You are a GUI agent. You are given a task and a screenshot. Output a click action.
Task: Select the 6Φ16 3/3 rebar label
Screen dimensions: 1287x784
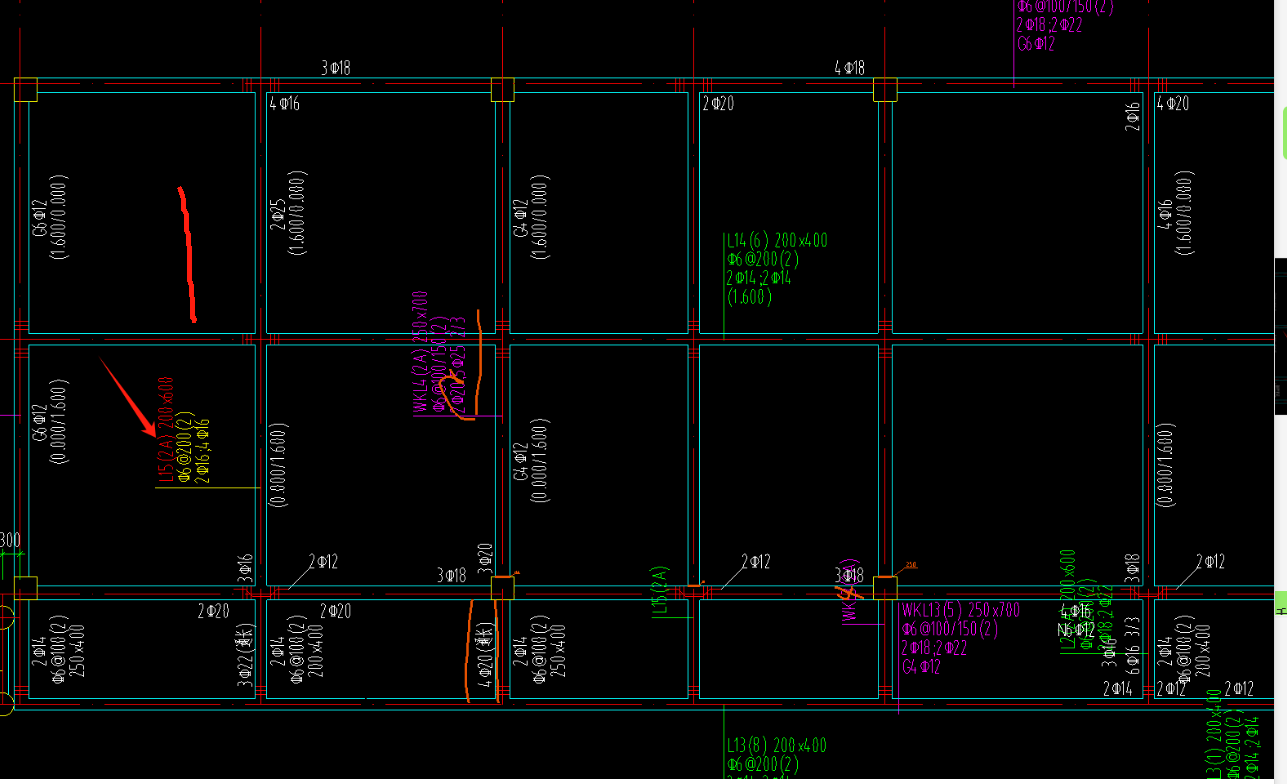(1134, 645)
